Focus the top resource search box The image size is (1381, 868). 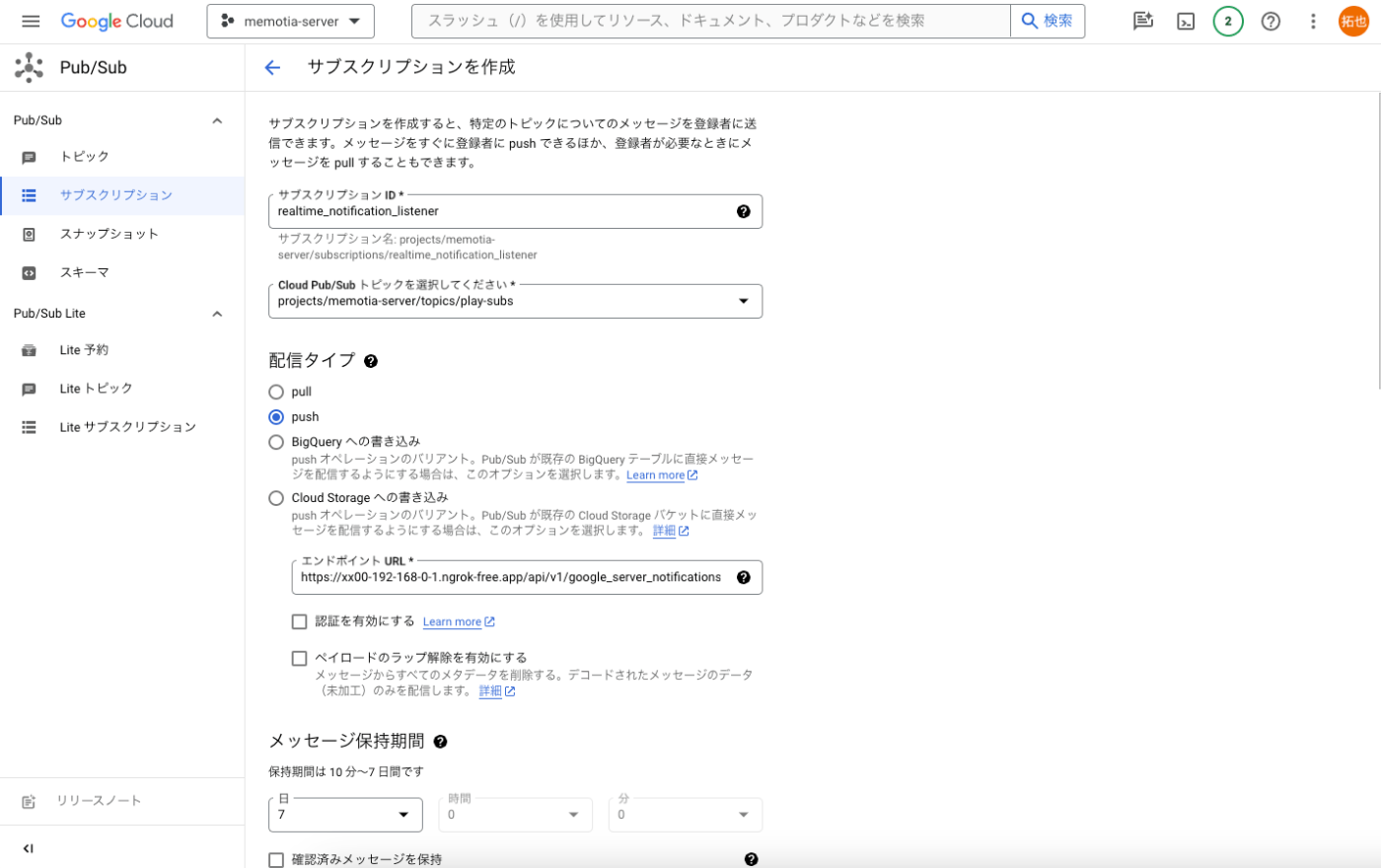click(712, 21)
